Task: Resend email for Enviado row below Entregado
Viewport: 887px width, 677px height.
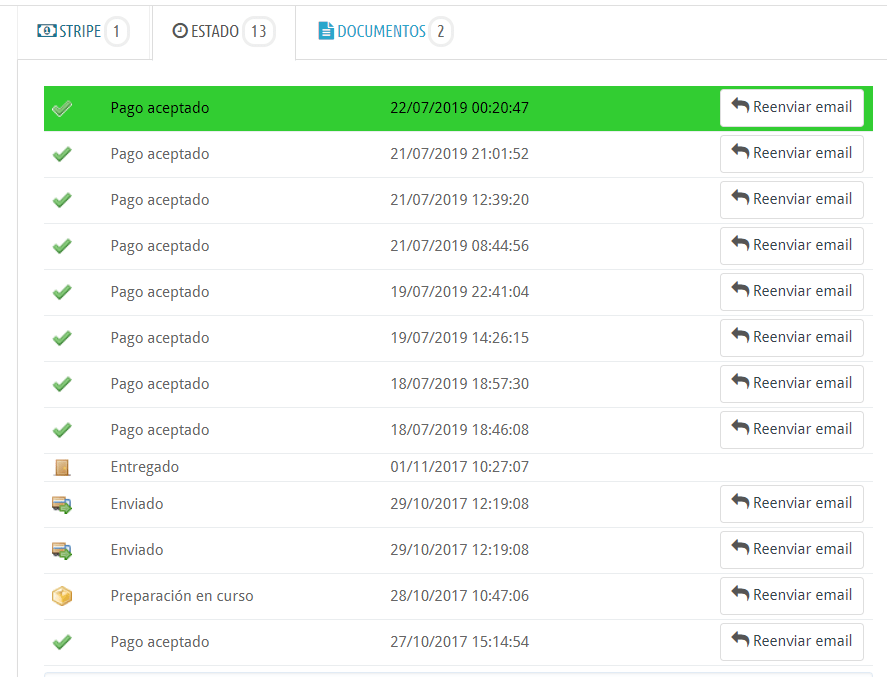Action: tap(791, 503)
